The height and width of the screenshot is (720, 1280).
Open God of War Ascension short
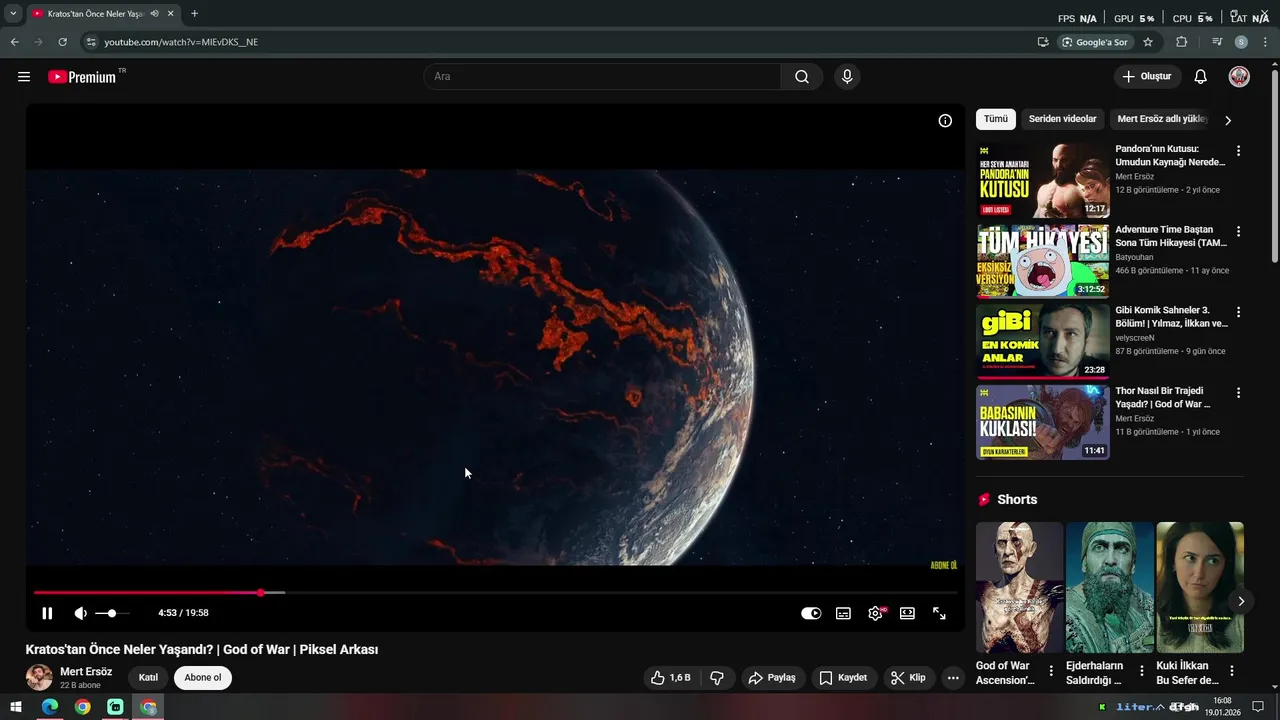point(1019,588)
